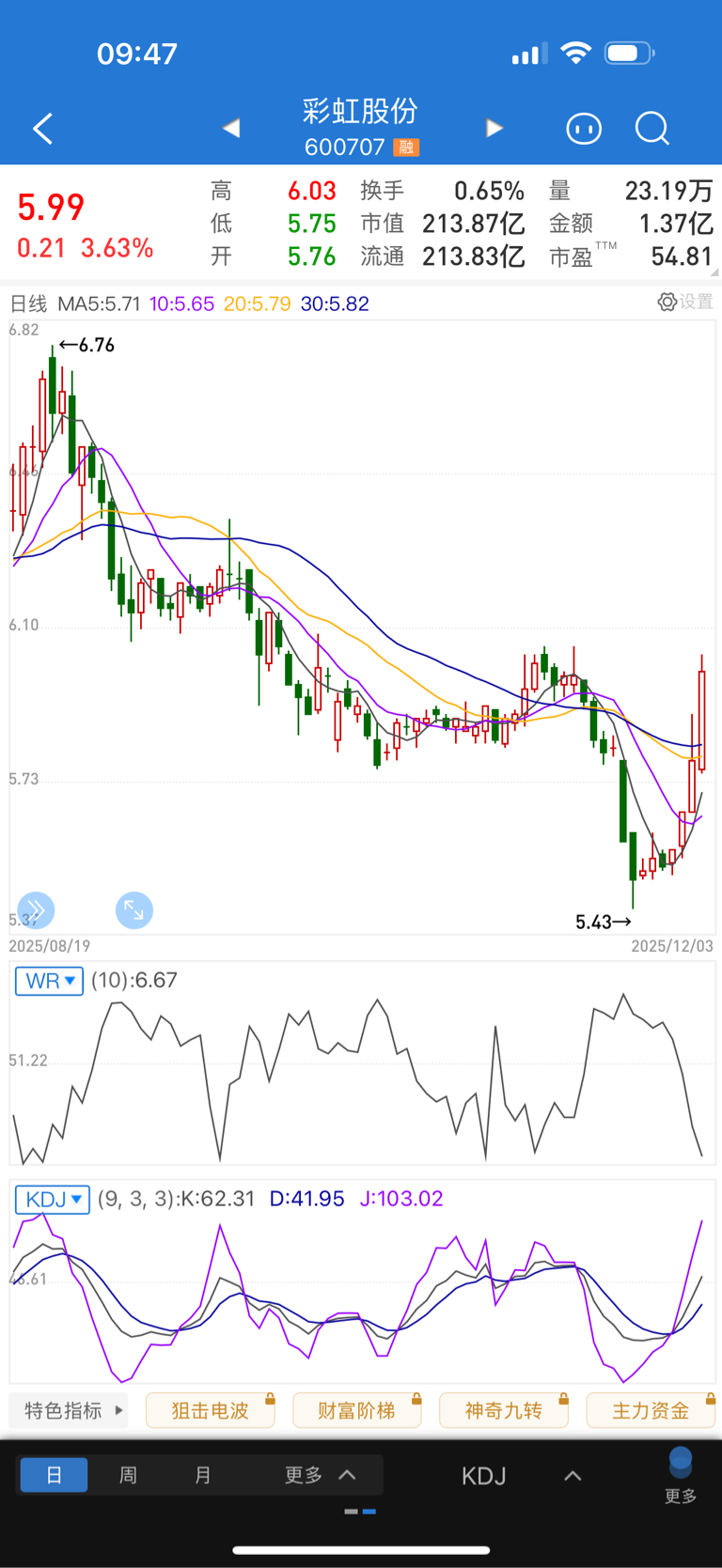Expand the 特色指标 arrow

pos(119,1410)
